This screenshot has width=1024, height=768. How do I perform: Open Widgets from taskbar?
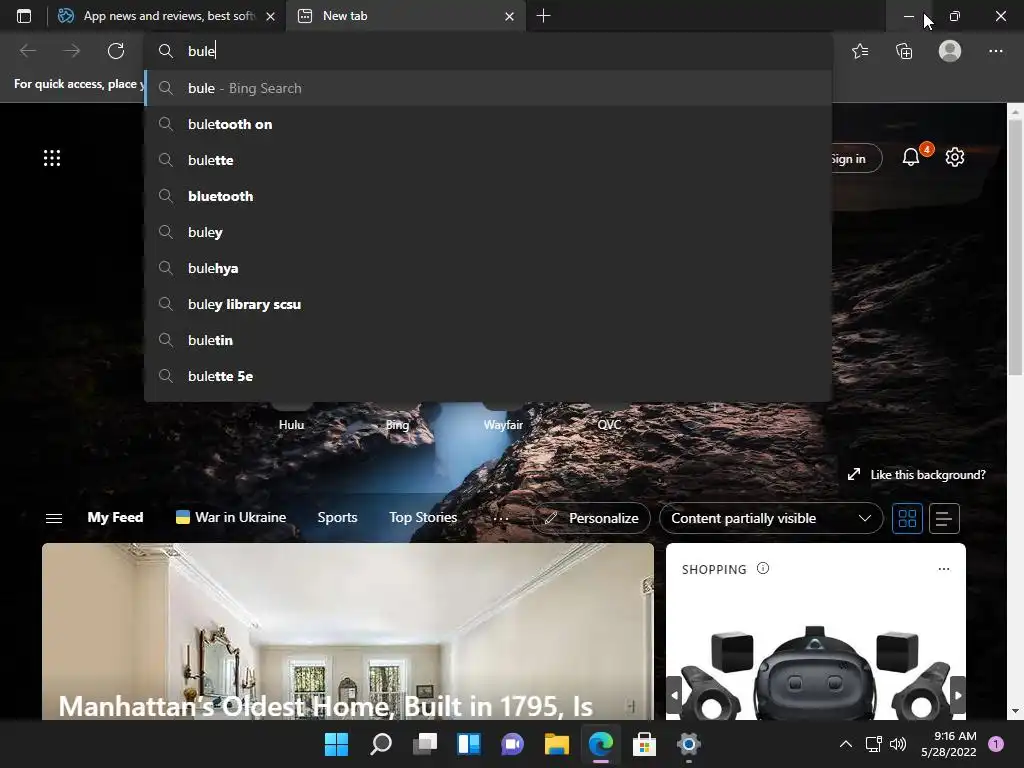click(469, 744)
